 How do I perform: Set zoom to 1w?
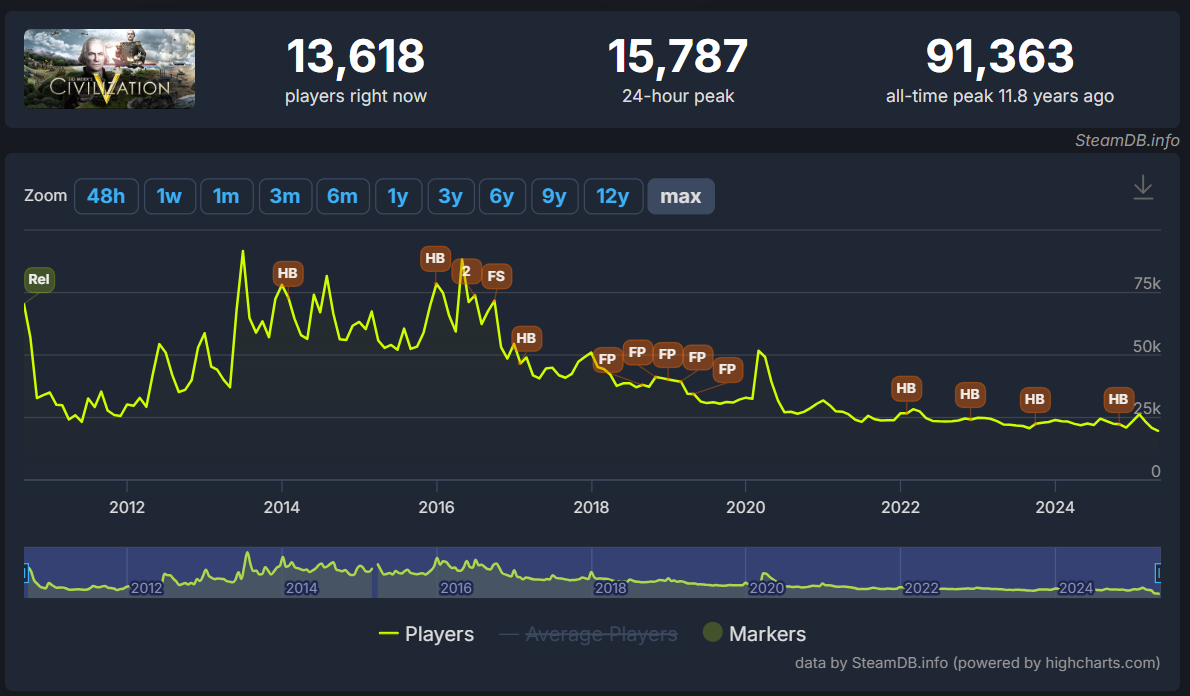click(x=169, y=197)
